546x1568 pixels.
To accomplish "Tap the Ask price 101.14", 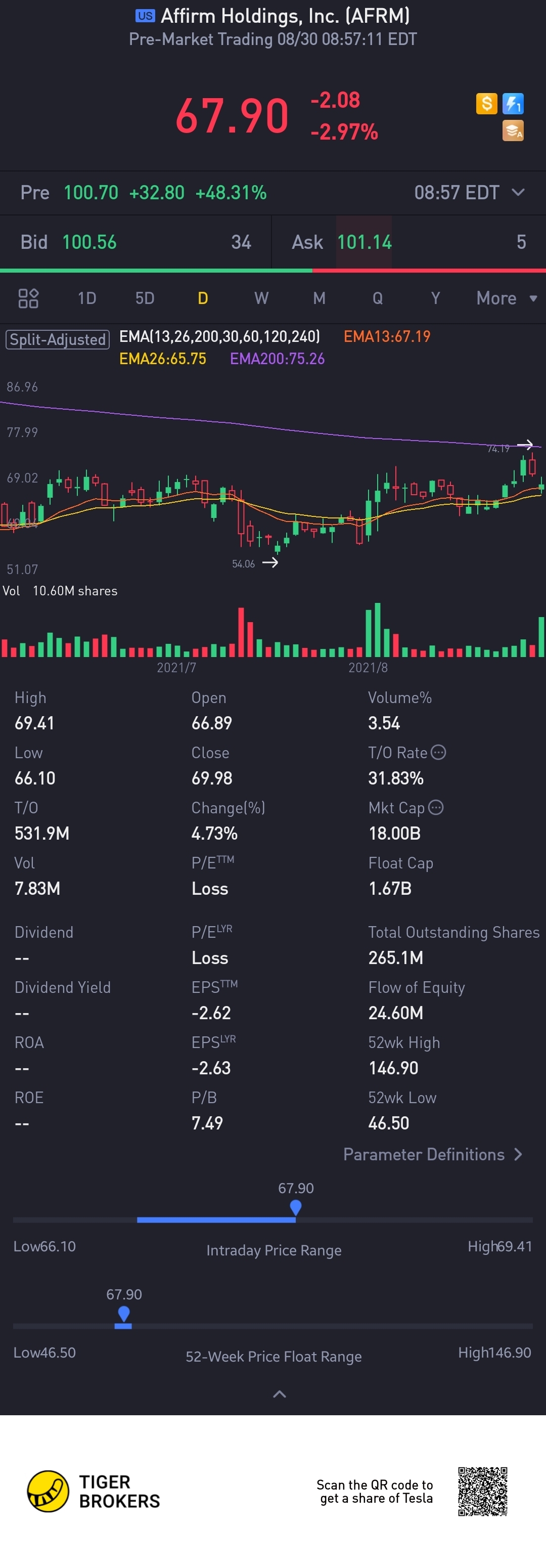I will [364, 242].
